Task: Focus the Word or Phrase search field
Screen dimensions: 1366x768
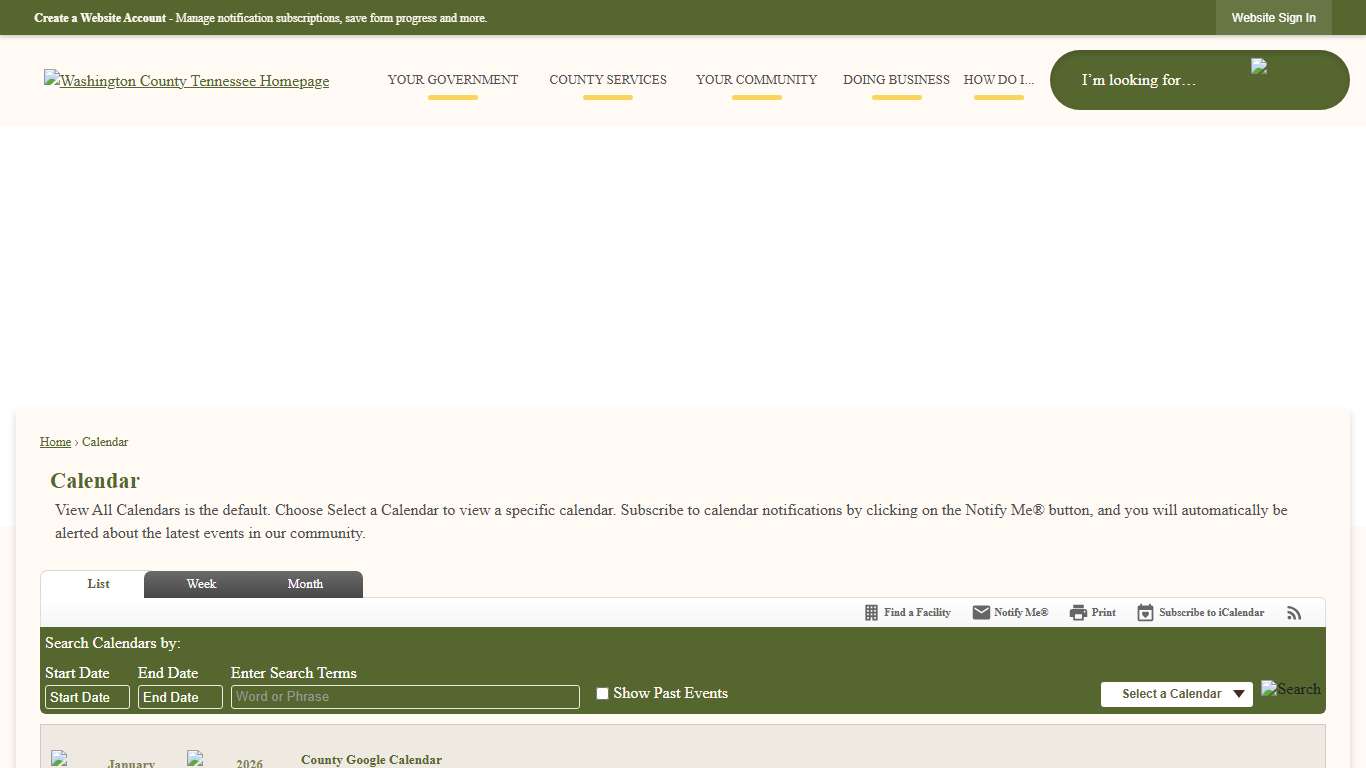Action: pyautogui.click(x=405, y=697)
